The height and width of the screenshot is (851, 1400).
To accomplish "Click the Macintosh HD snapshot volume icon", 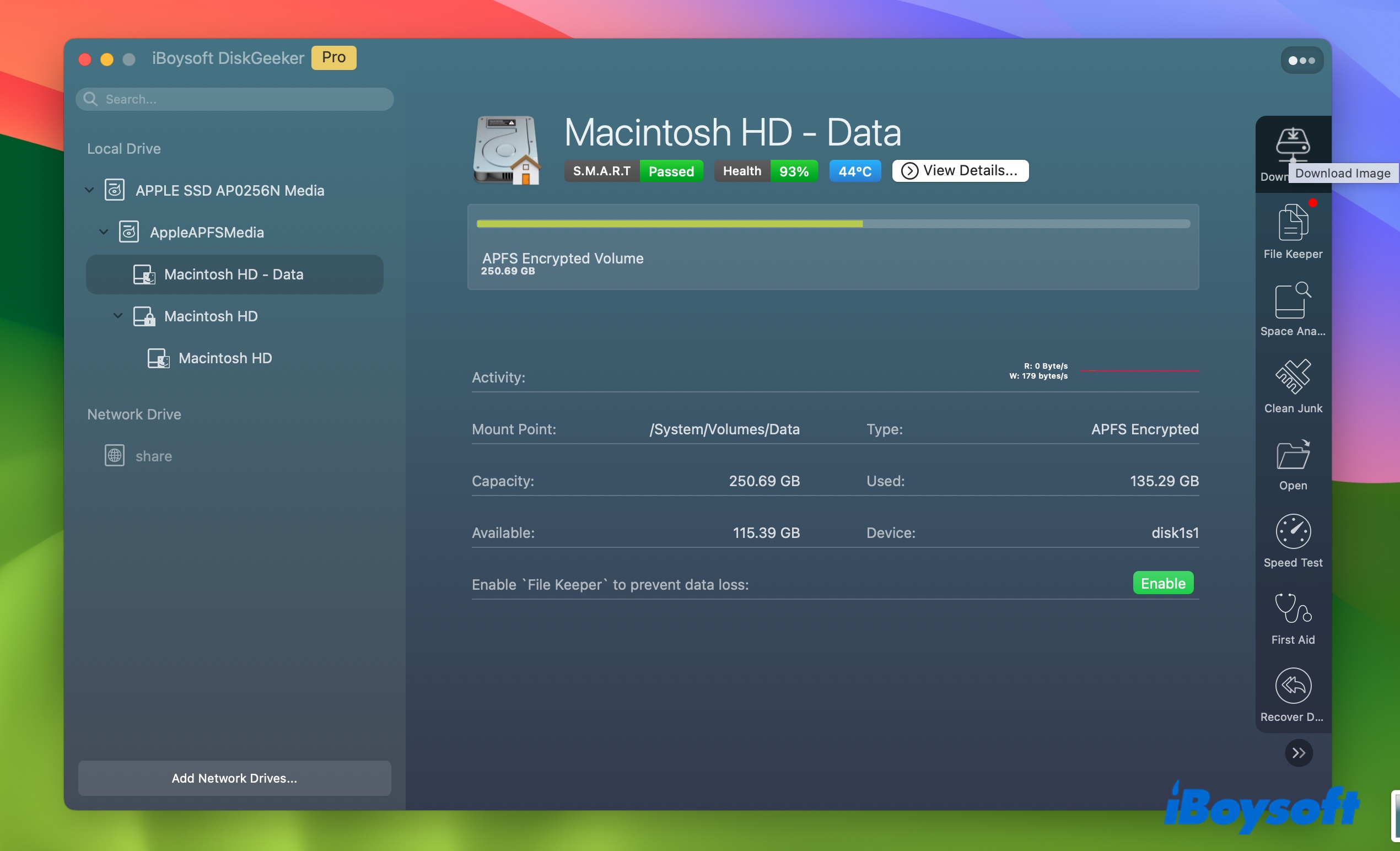I will 158,358.
